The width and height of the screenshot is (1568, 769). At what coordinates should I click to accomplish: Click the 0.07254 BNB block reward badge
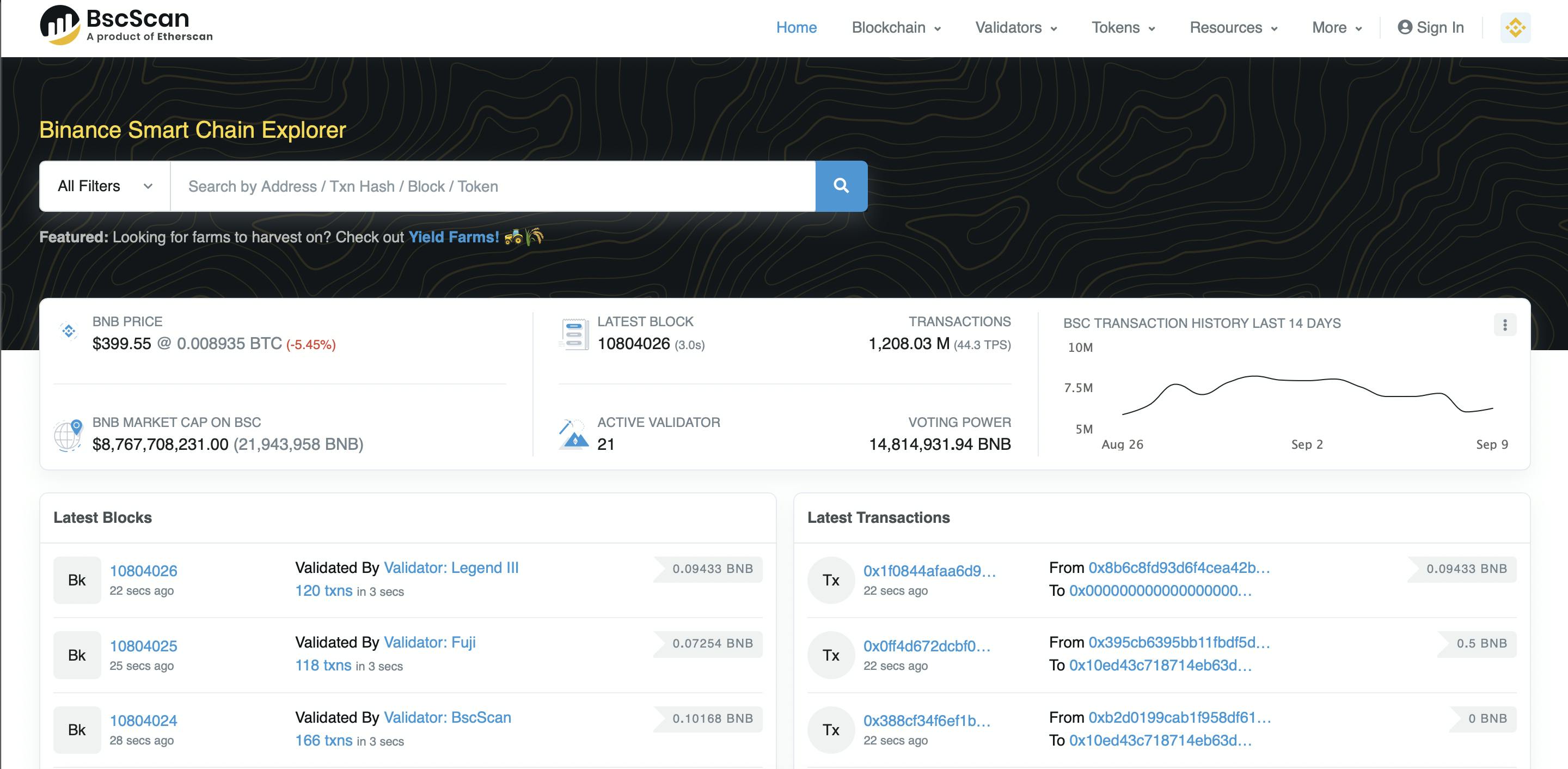point(708,644)
